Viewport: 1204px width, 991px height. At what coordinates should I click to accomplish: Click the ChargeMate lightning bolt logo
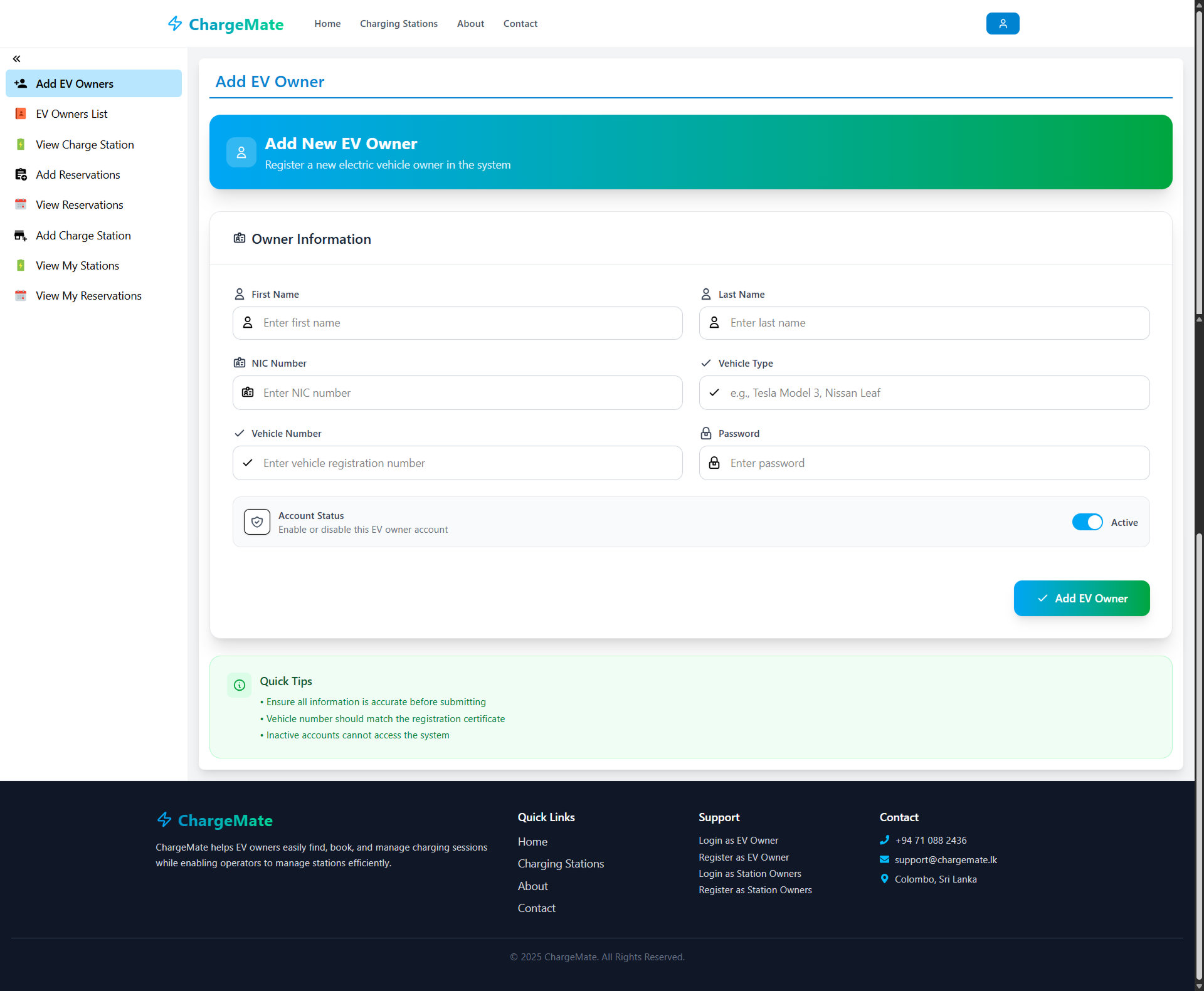[175, 24]
